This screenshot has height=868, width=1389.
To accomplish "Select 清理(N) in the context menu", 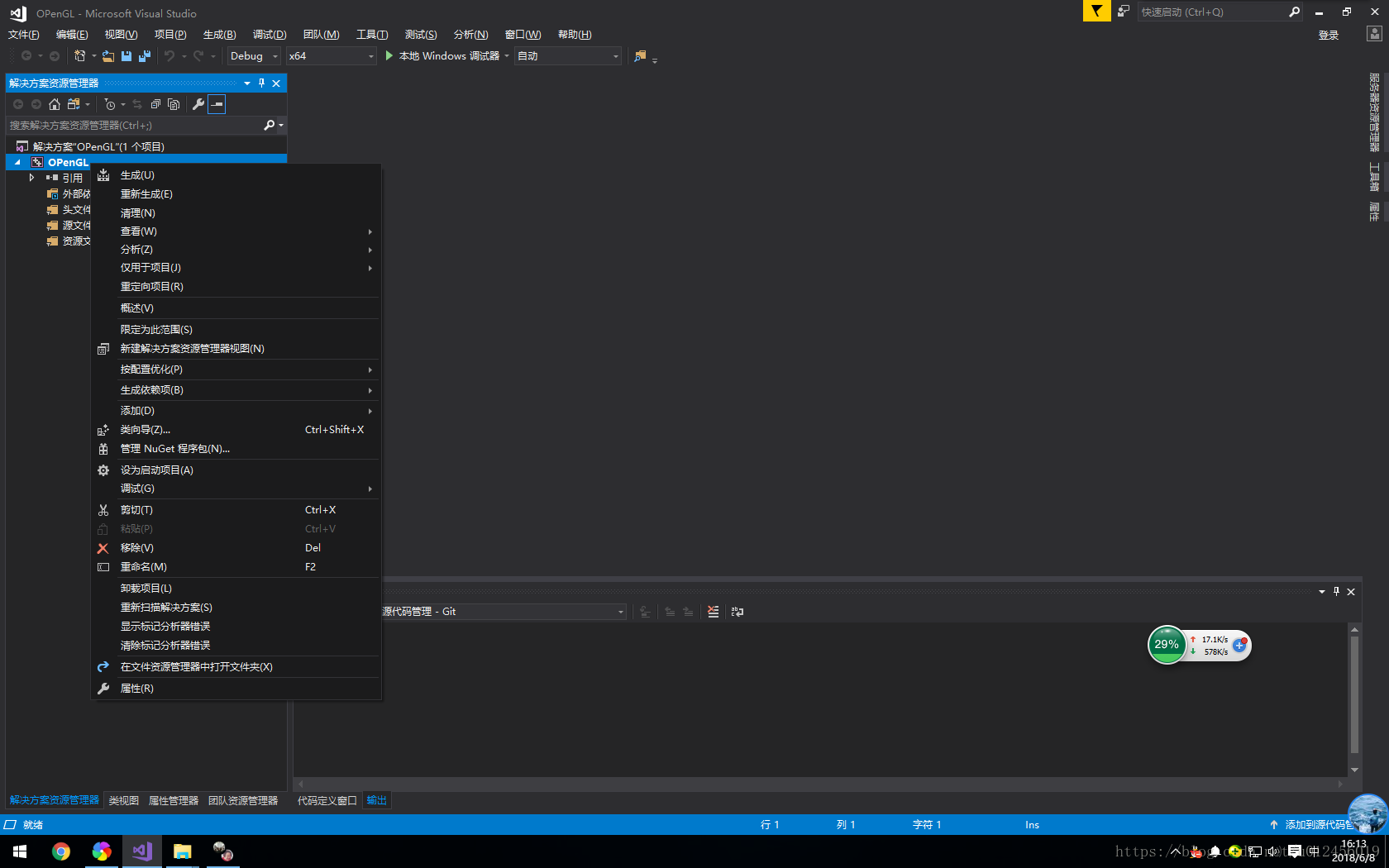I will point(236,213).
